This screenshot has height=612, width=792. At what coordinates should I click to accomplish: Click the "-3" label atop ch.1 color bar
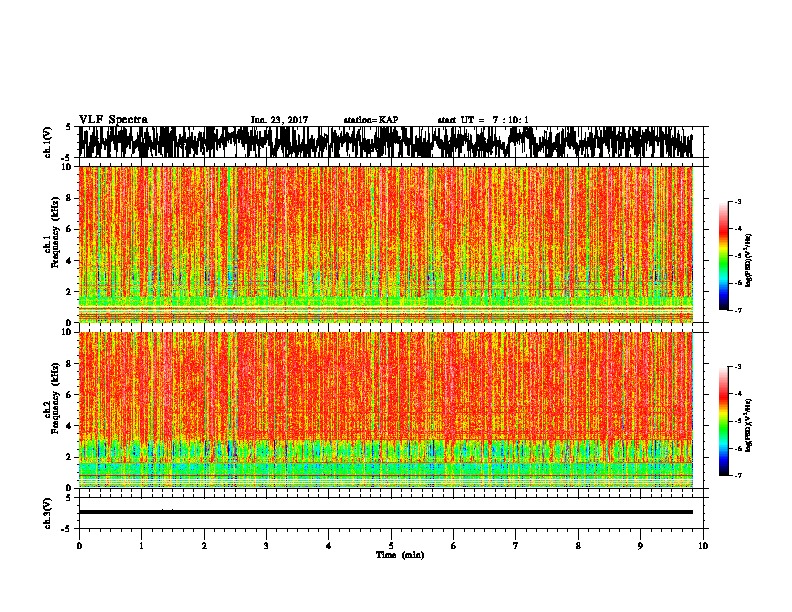[738, 201]
